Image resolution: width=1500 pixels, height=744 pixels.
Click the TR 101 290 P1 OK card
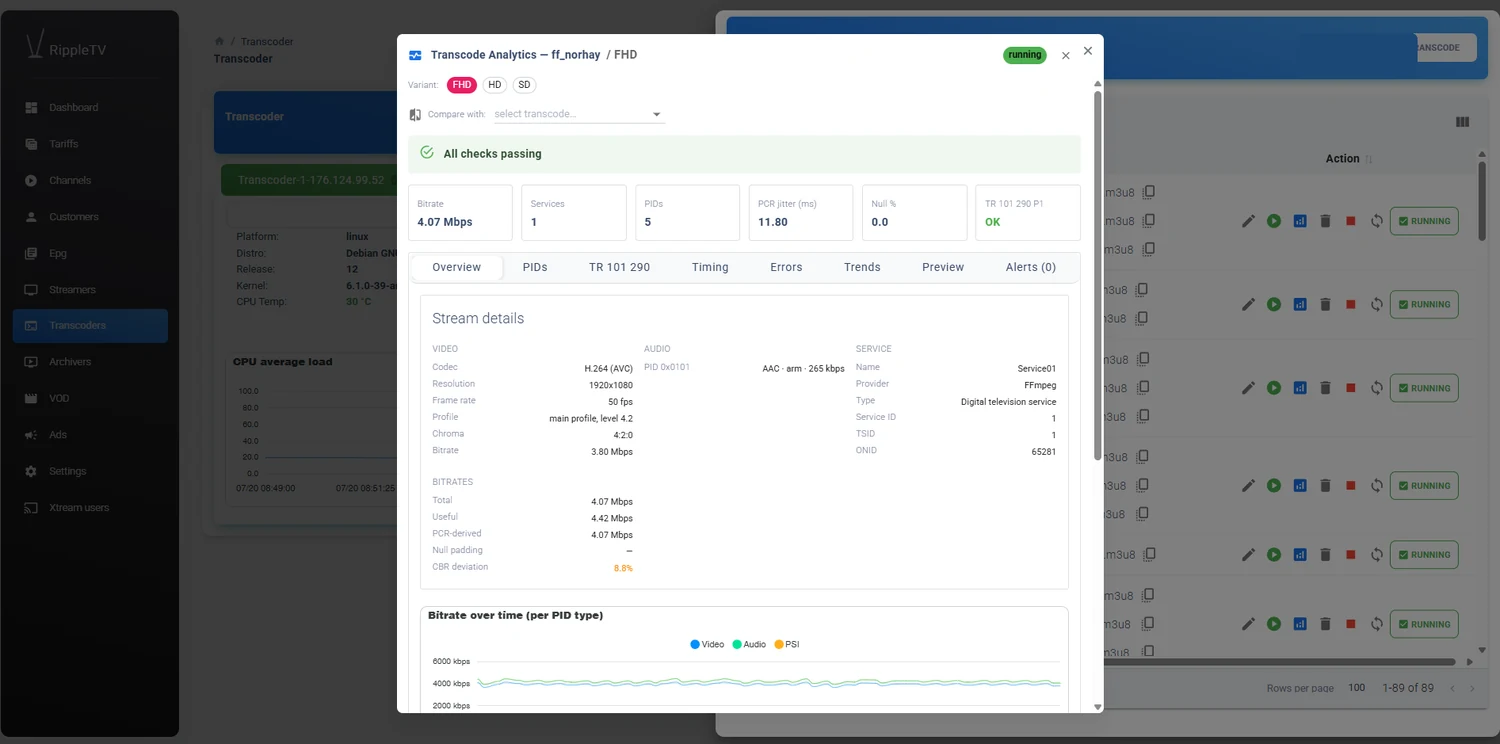click(x=1028, y=212)
